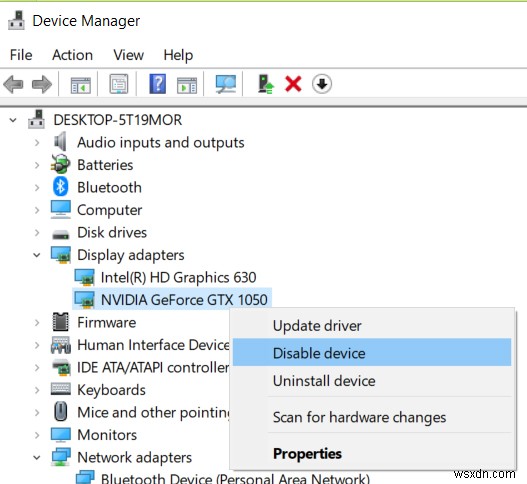Screen dimensions: 527x484
Task: Open the Properties sheet toolbar icon
Action: pyautogui.click(x=119, y=84)
